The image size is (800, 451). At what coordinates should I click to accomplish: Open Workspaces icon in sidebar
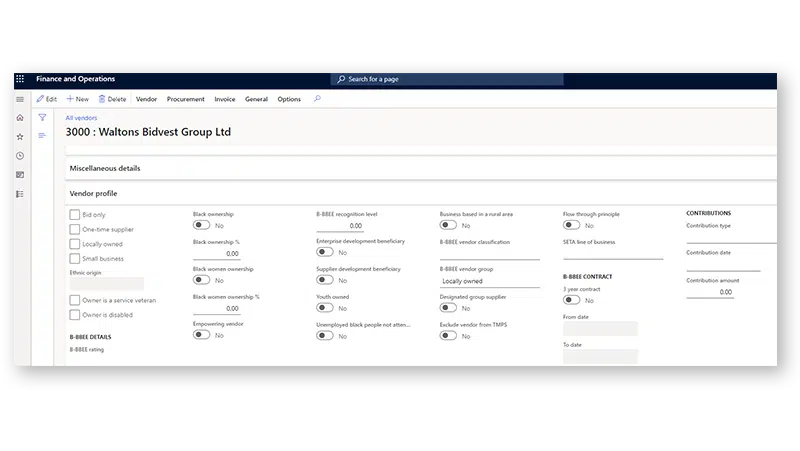tap(20, 175)
